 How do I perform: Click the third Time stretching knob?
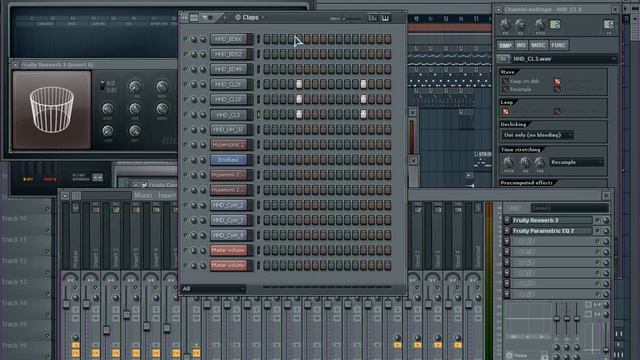540,163
